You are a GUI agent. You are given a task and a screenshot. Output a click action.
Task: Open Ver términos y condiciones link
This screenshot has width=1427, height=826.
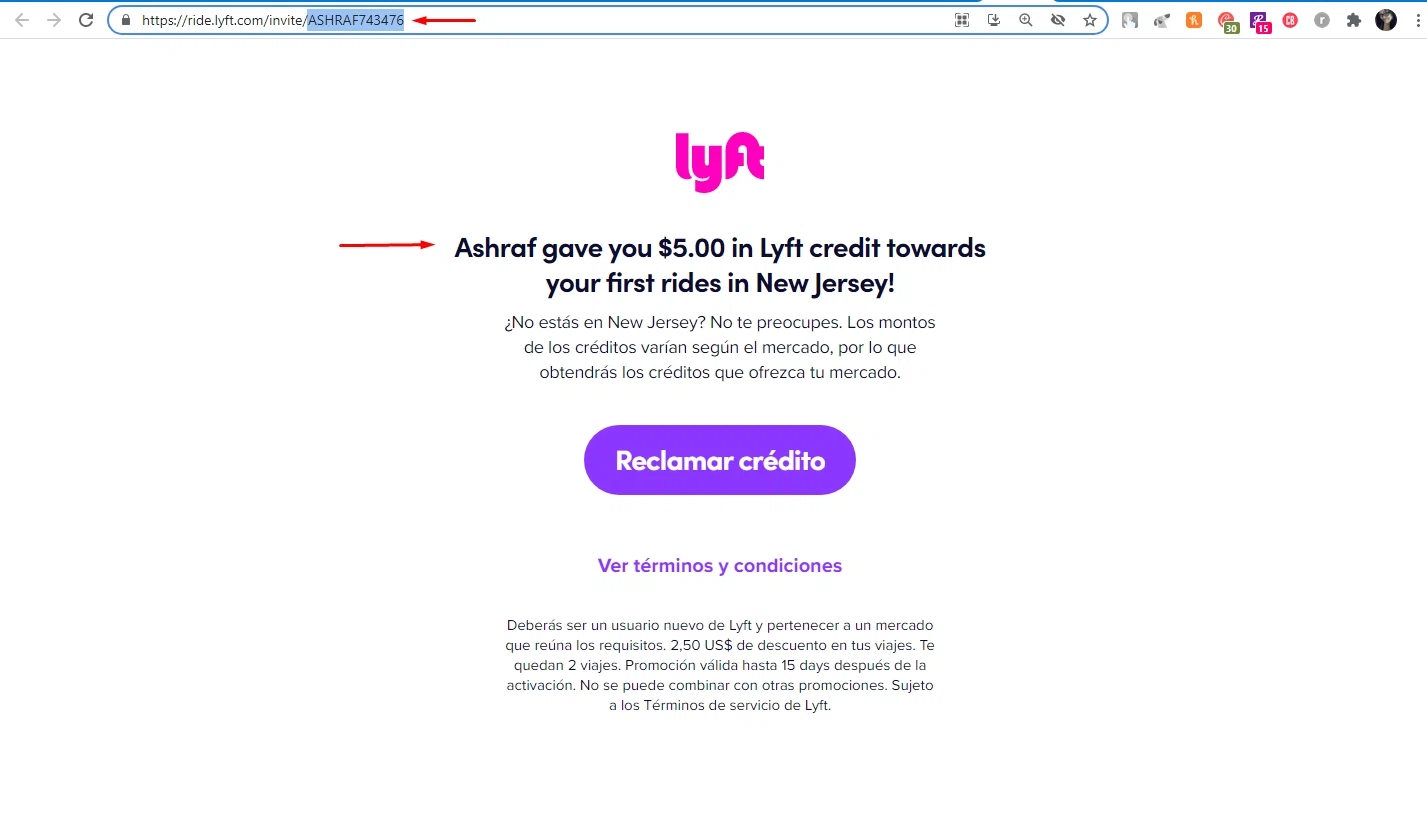click(720, 566)
